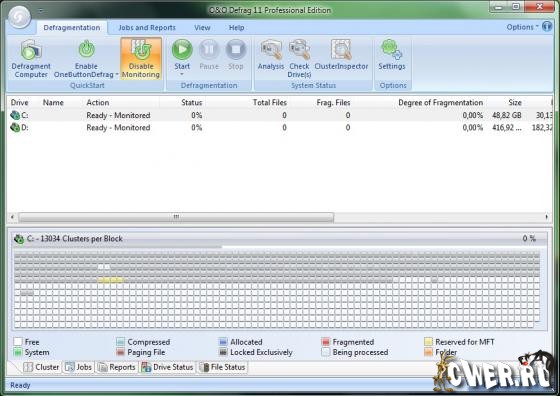Toggle the Disable Monitoring button
This screenshot has height=396, width=560.
pos(141,58)
